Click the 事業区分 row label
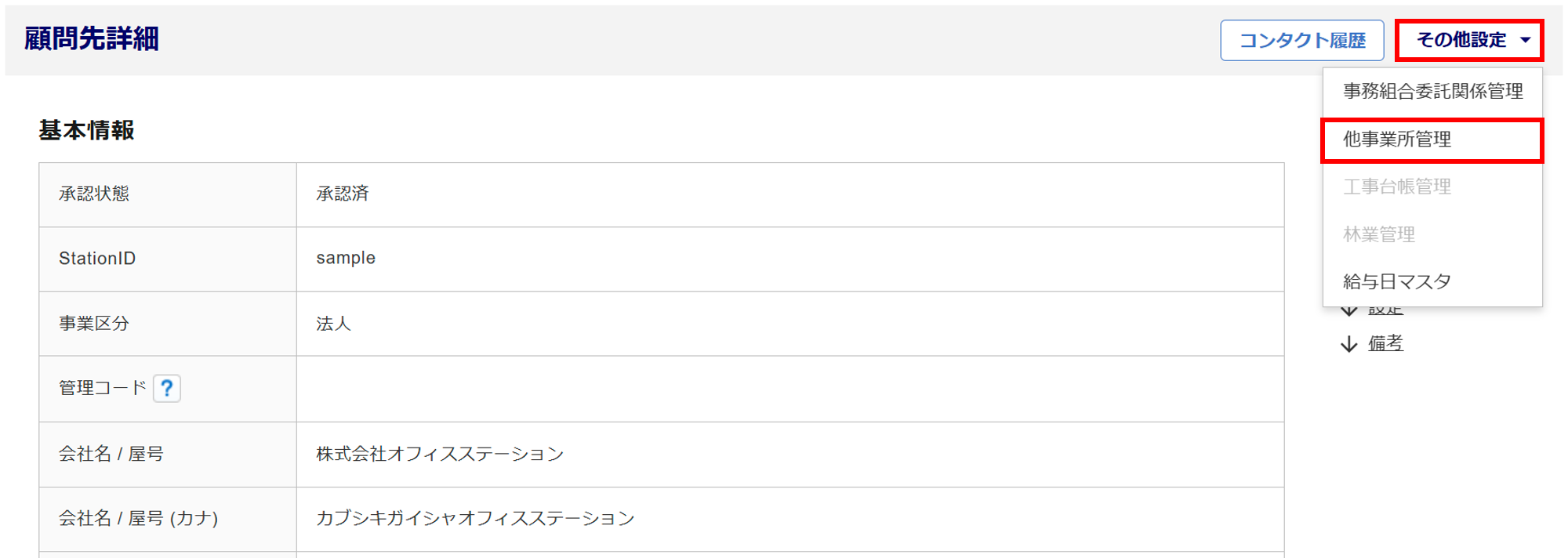This screenshot has height=558, width=1568. pos(94,324)
